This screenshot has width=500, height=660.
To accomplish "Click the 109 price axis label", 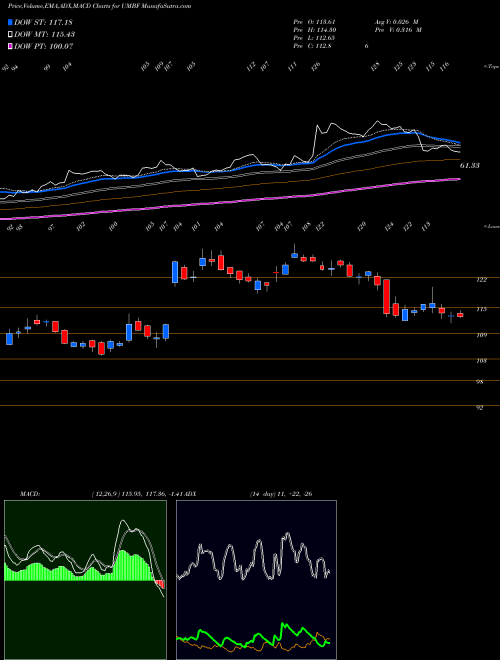I will tap(481, 335).
